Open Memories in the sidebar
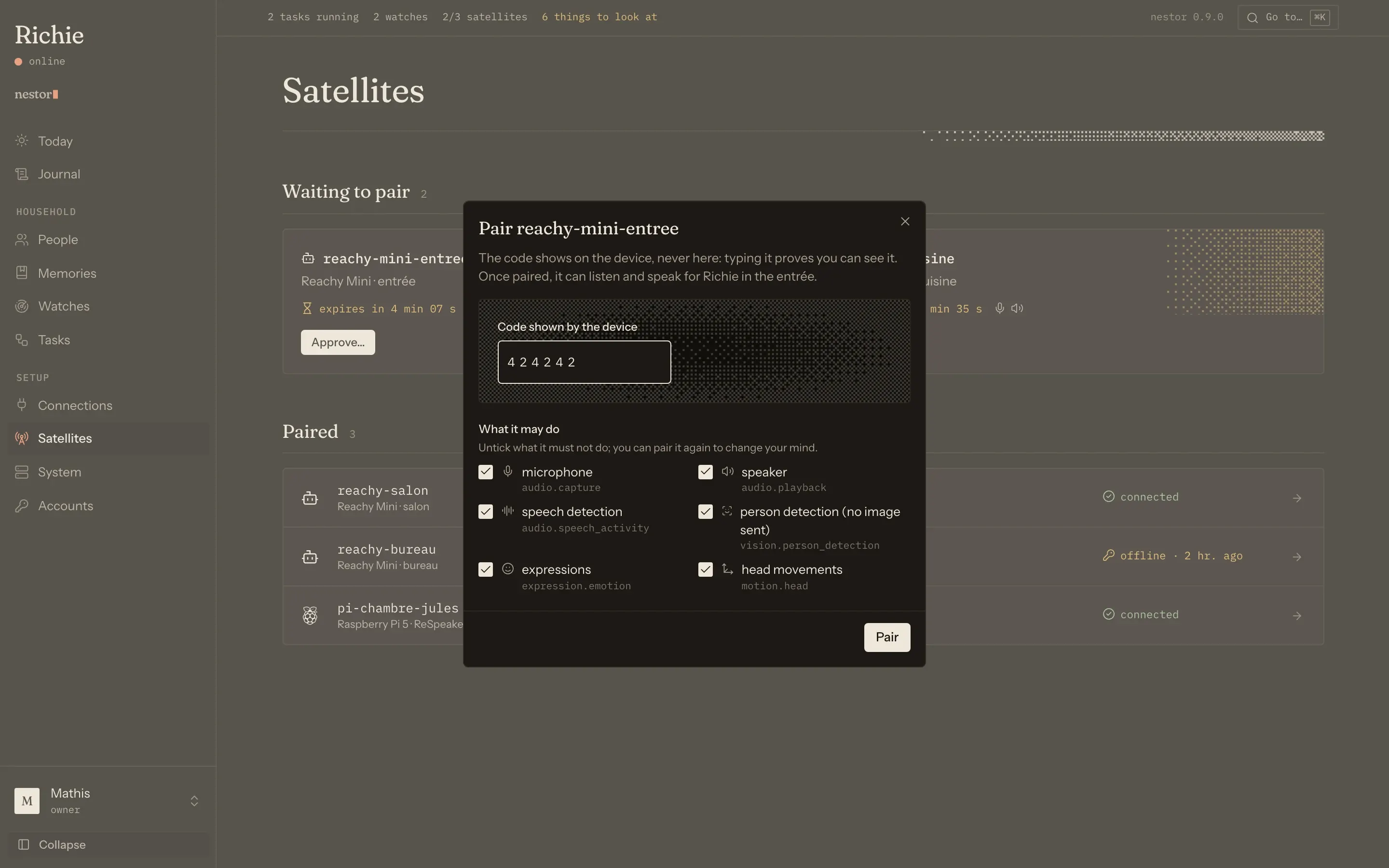1389x868 pixels. [108, 273]
